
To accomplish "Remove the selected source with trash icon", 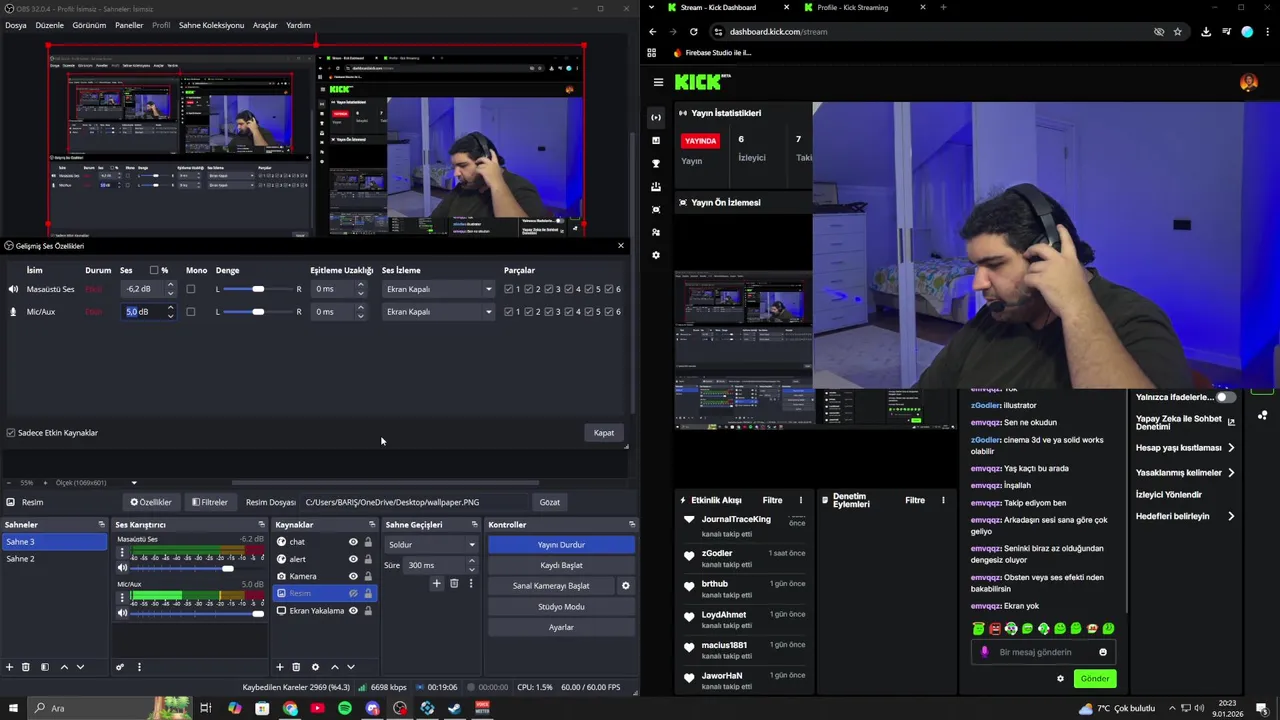I will coord(296,667).
